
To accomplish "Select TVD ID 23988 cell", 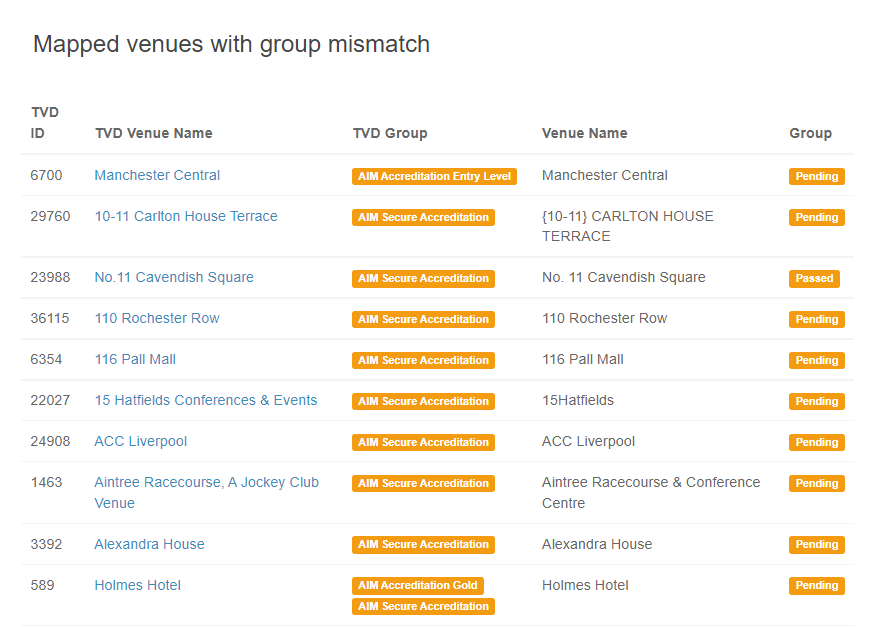I will pos(50,277).
